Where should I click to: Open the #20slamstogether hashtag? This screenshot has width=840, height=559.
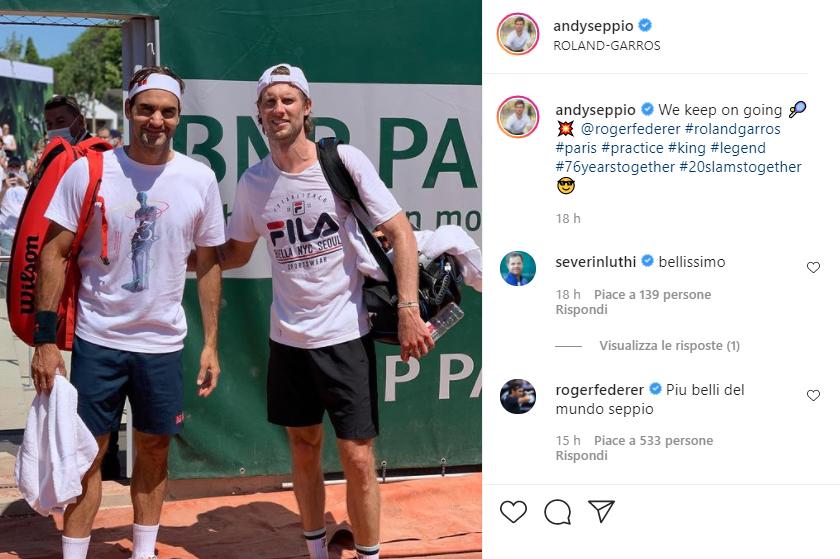pos(740,167)
